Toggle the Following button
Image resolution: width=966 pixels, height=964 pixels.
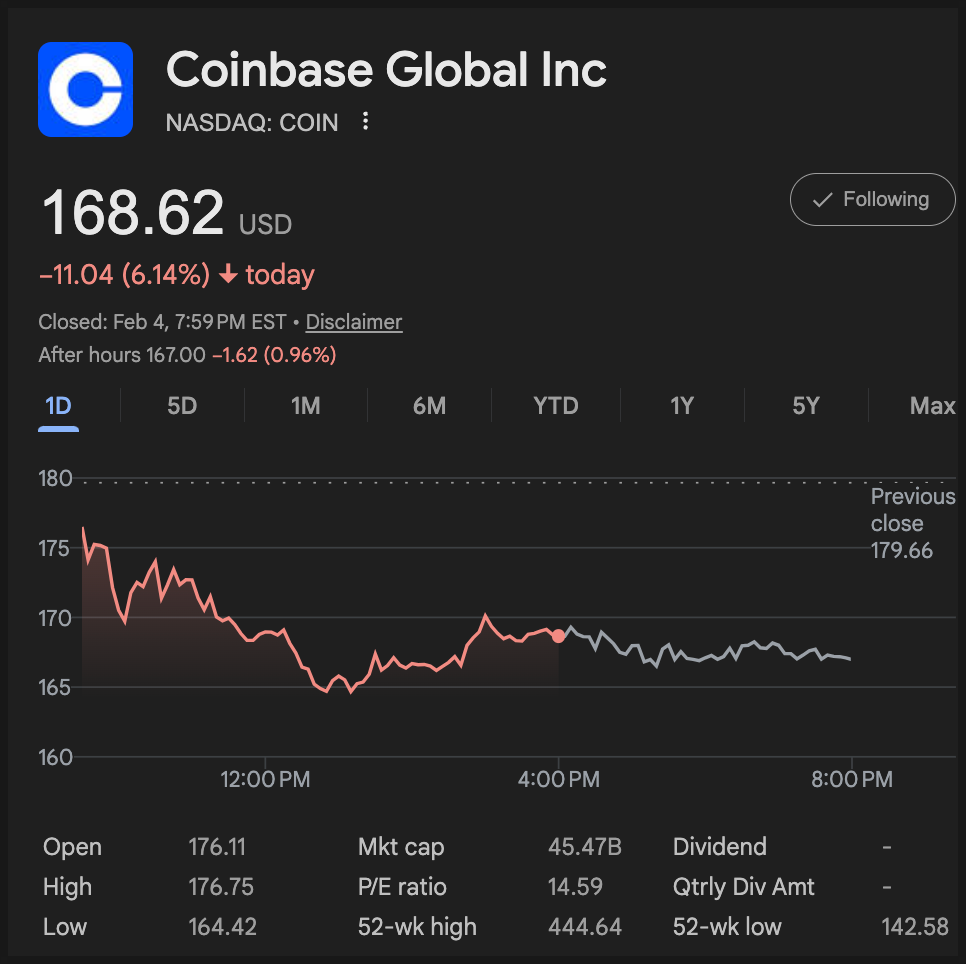[872, 200]
